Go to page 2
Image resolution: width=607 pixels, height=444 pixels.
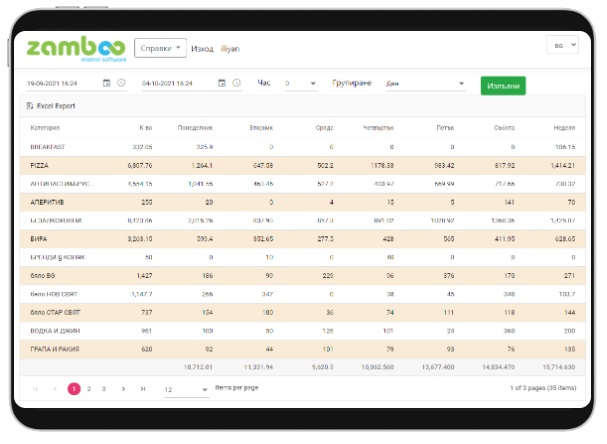click(89, 389)
